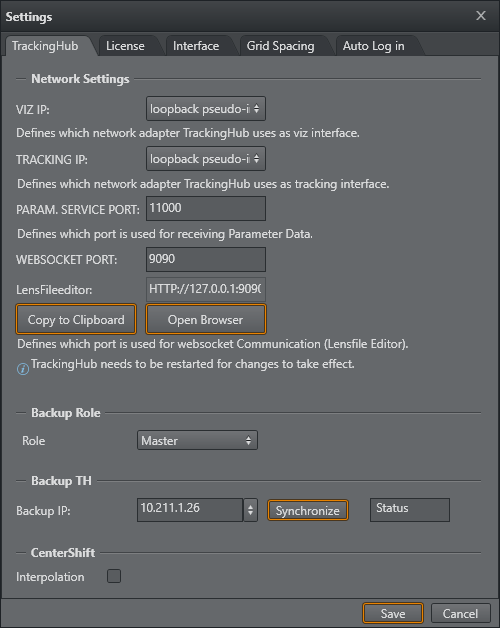The image size is (500, 628).
Task: Click the Open Browser button
Action: click(206, 320)
